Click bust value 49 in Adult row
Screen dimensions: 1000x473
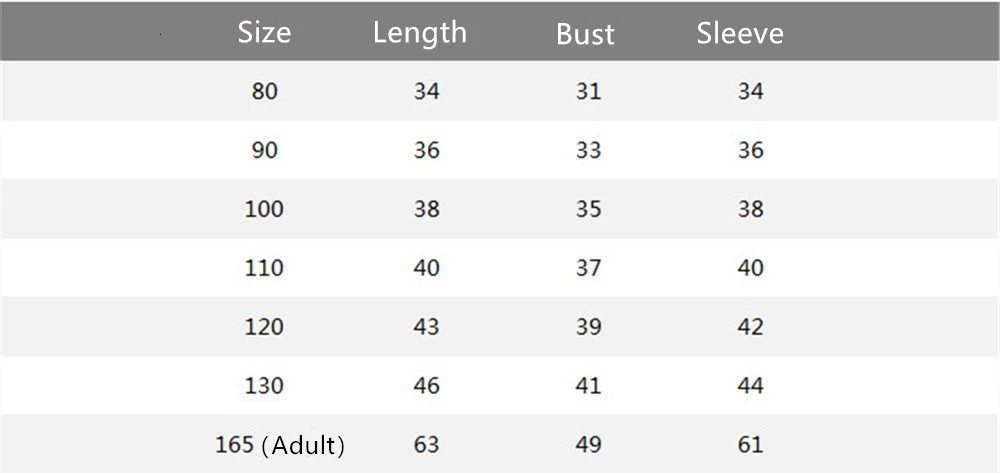pos(588,444)
